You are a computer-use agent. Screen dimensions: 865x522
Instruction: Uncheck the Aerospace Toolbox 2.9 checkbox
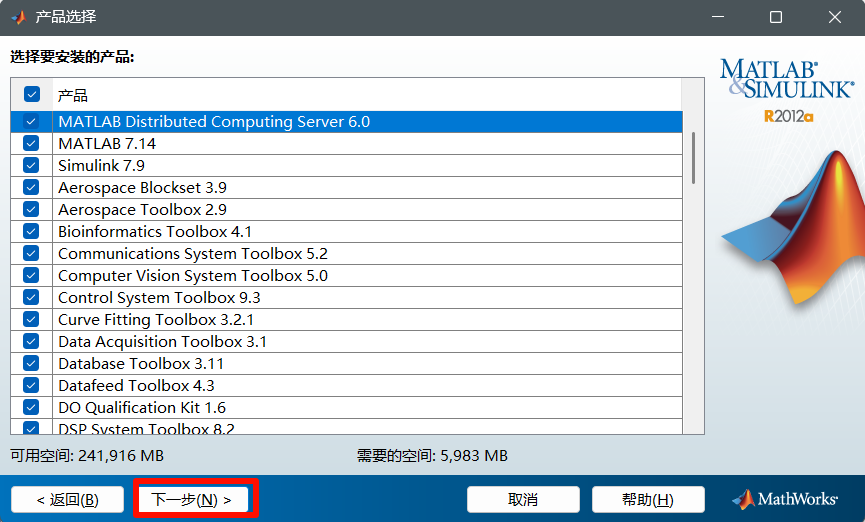tap(31, 210)
